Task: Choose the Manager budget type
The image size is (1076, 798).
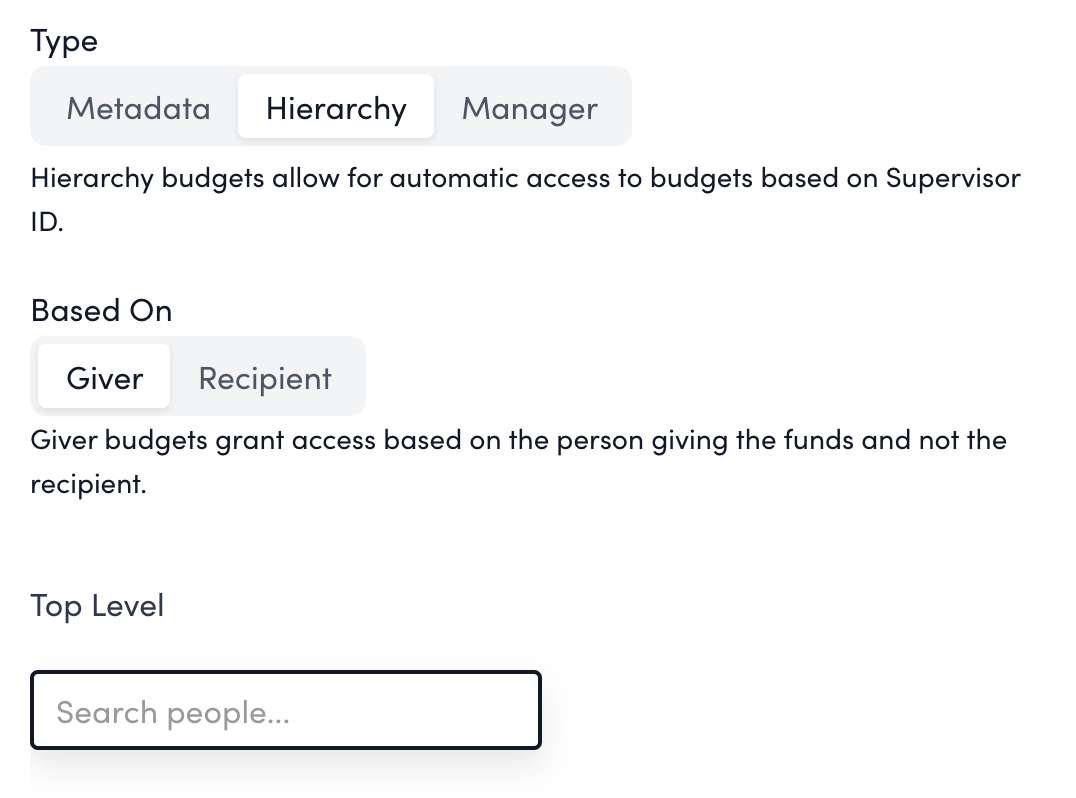Action: point(529,108)
